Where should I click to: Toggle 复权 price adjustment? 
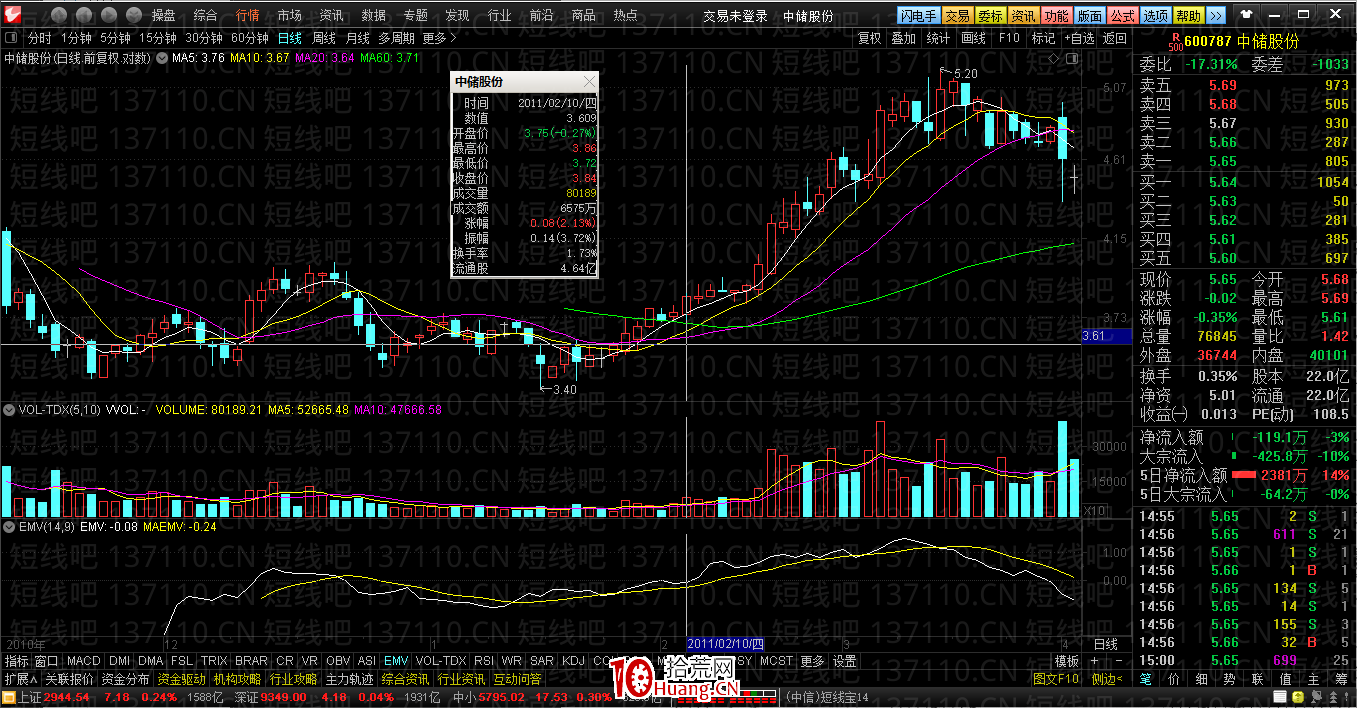coord(870,38)
